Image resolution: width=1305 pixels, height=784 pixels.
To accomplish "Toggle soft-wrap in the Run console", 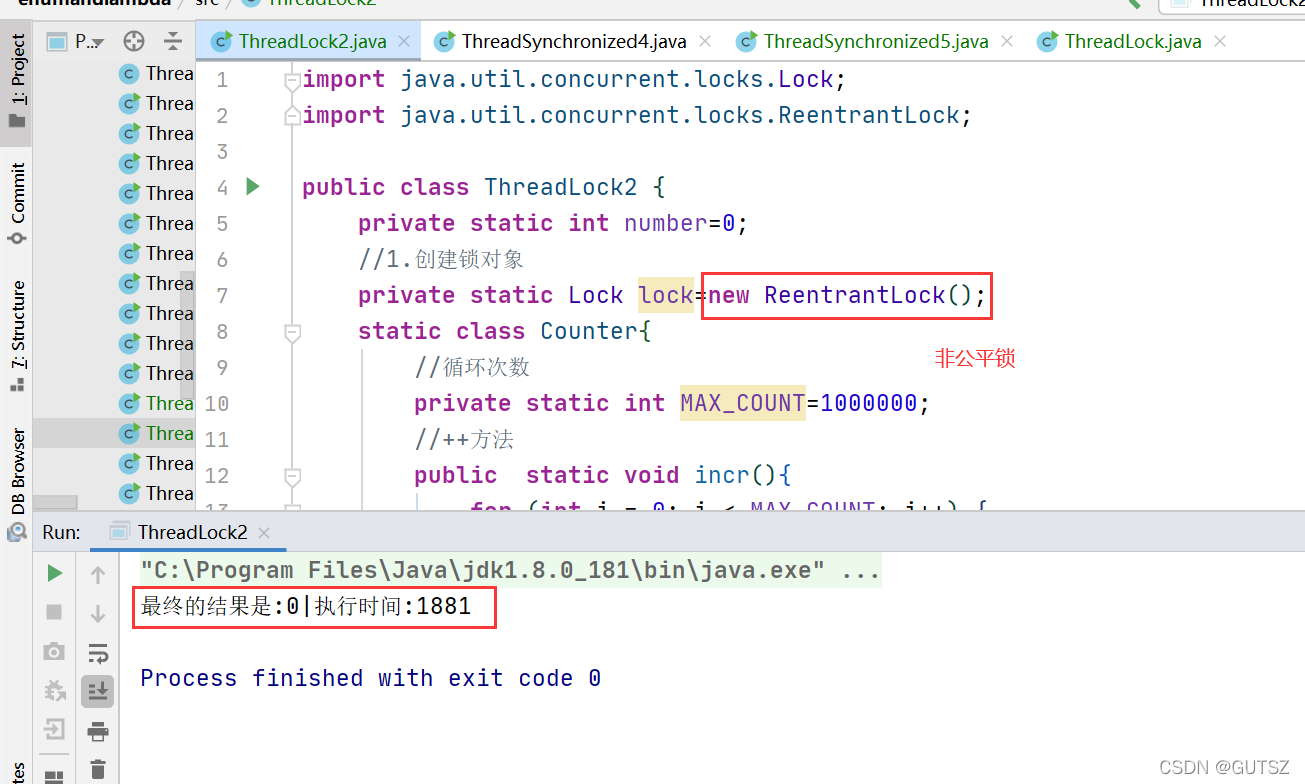I will click(98, 653).
